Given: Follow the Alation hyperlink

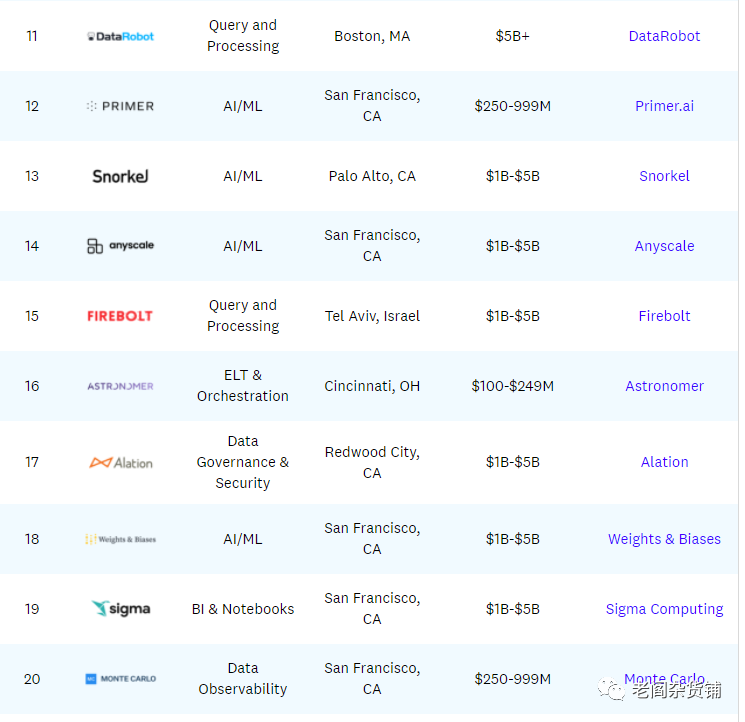Looking at the screenshot, I should tap(664, 462).
